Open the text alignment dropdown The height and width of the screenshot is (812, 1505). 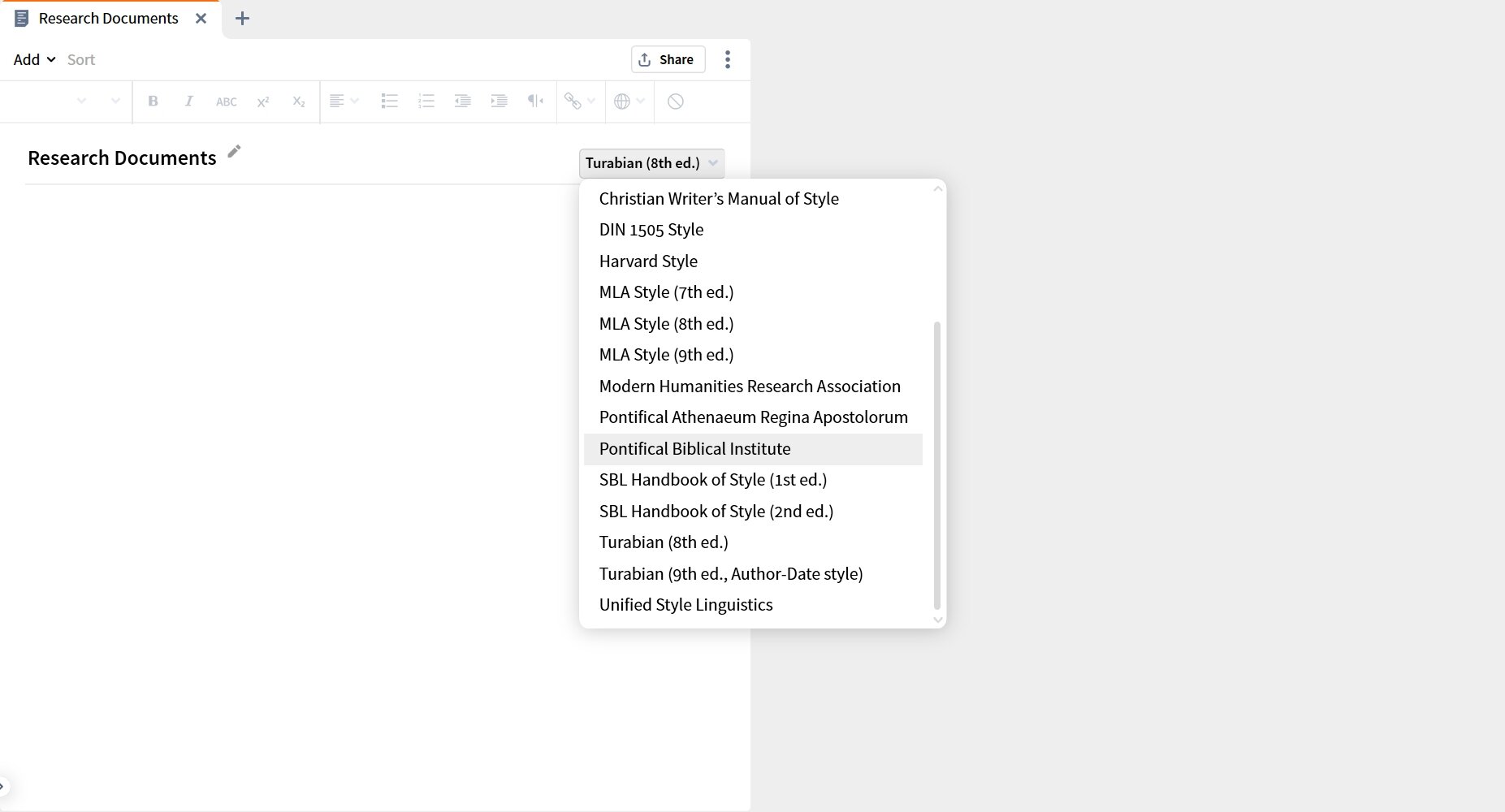[x=344, y=101]
